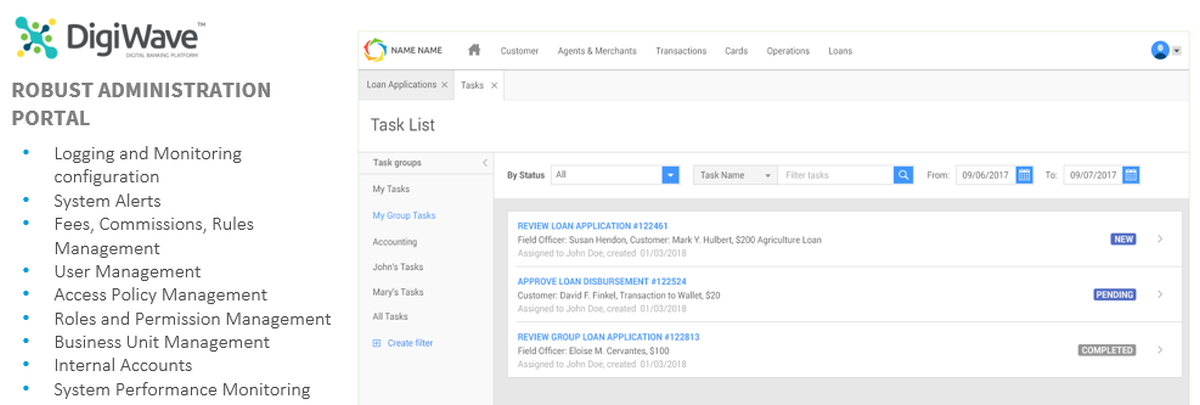Click the search magnifier button

click(x=904, y=175)
